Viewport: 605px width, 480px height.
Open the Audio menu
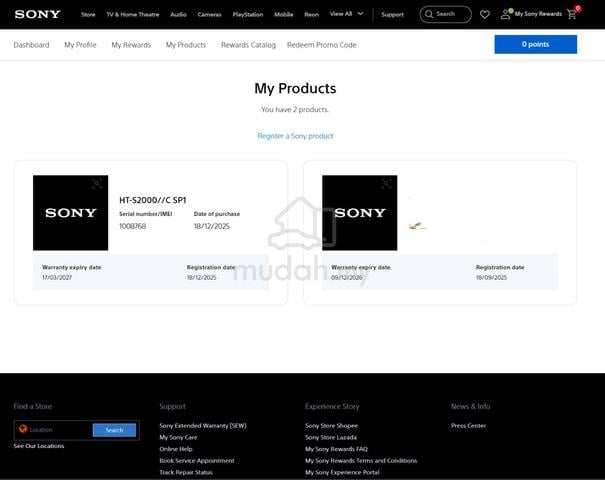tap(178, 15)
